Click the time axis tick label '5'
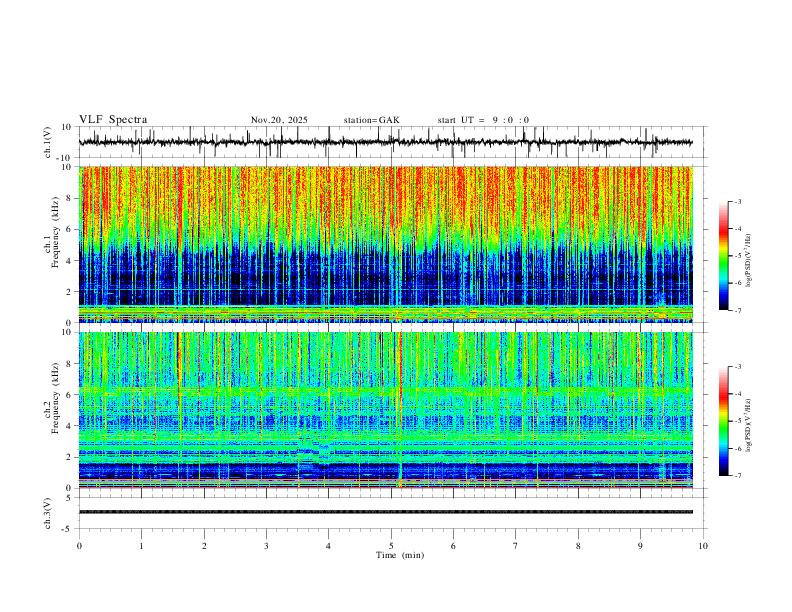Screen dimensions: 792x612 coord(391,546)
